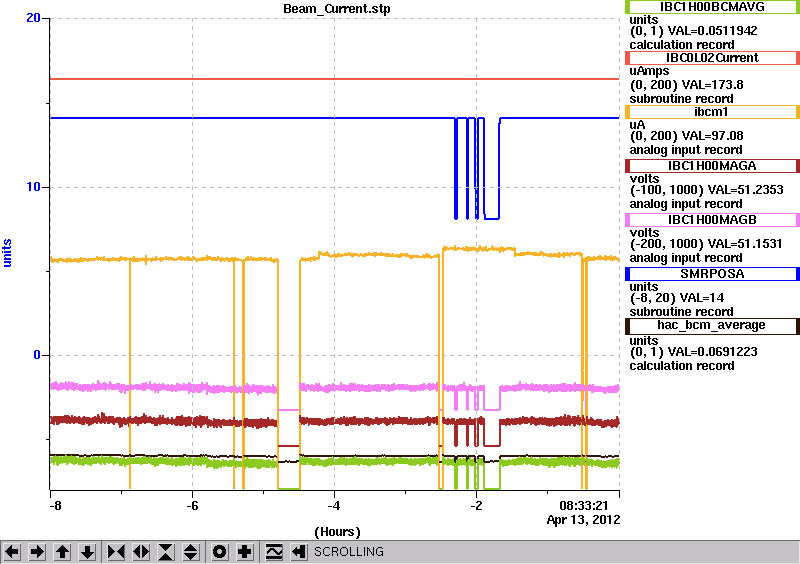
Task: Click the VAL=0.0511942 reading
Action: click(713, 31)
